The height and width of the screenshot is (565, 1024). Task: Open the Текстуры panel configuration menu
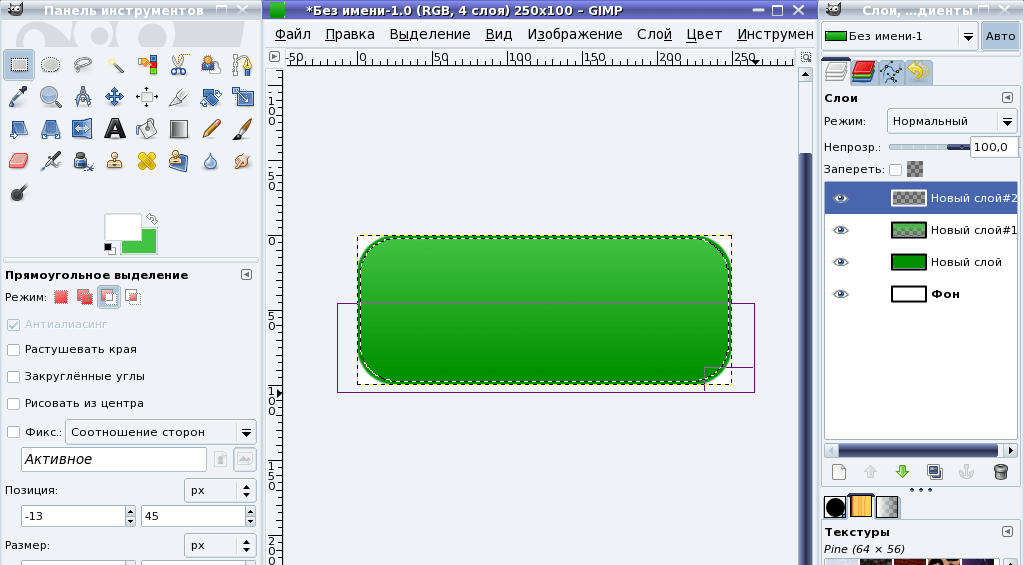click(1007, 532)
